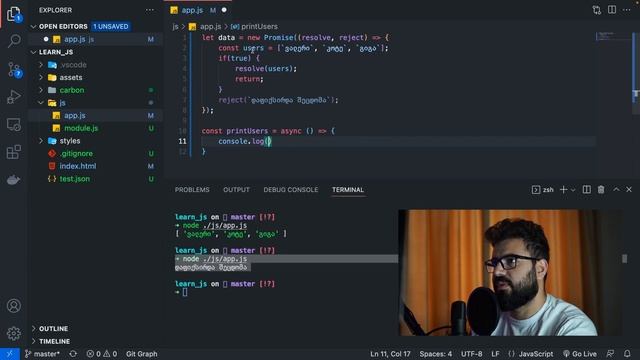The width and height of the screenshot is (640, 360).
Task: Click the js folder in breadcrumb
Action: [x=175, y=27]
